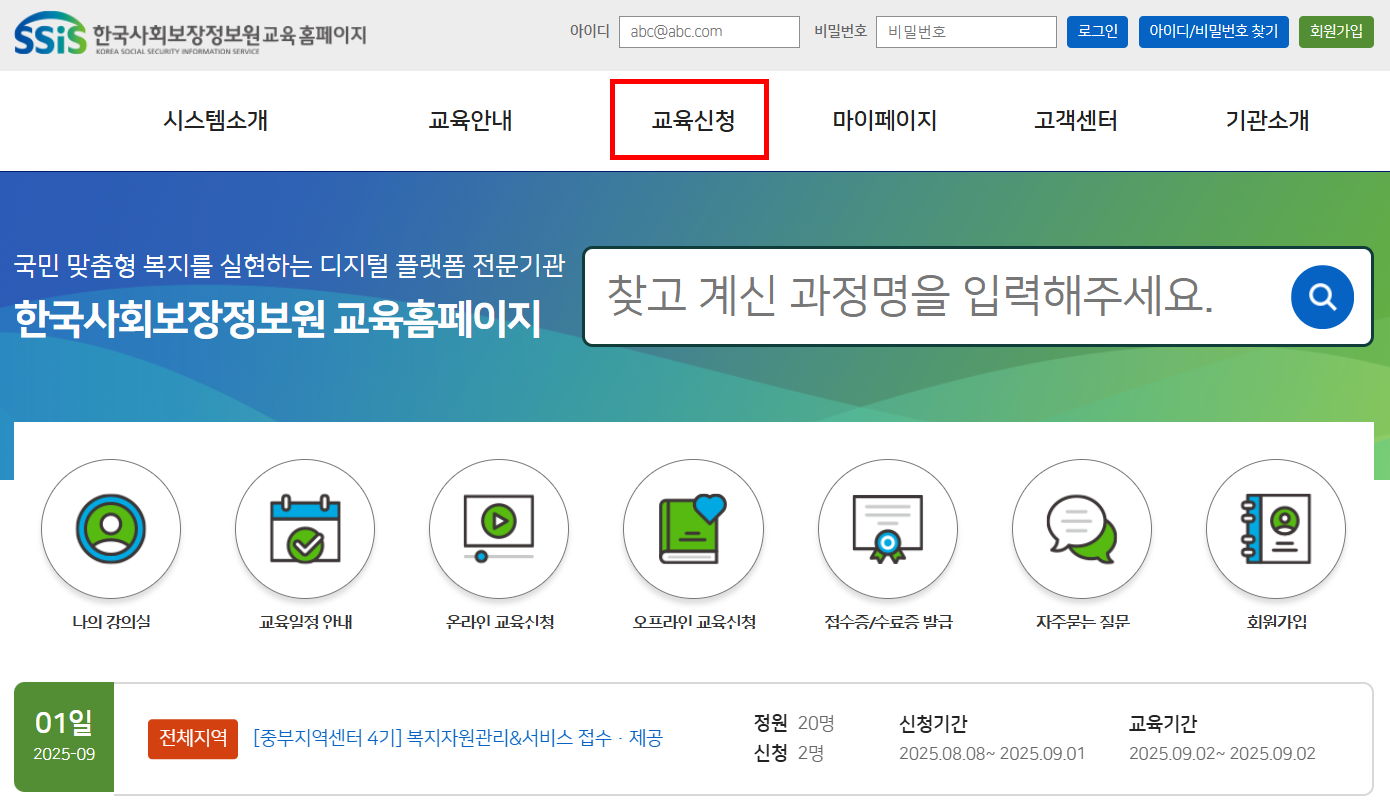Click the 전체지역 red tag
The height and width of the screenshot is (802, 1390).
193,739
